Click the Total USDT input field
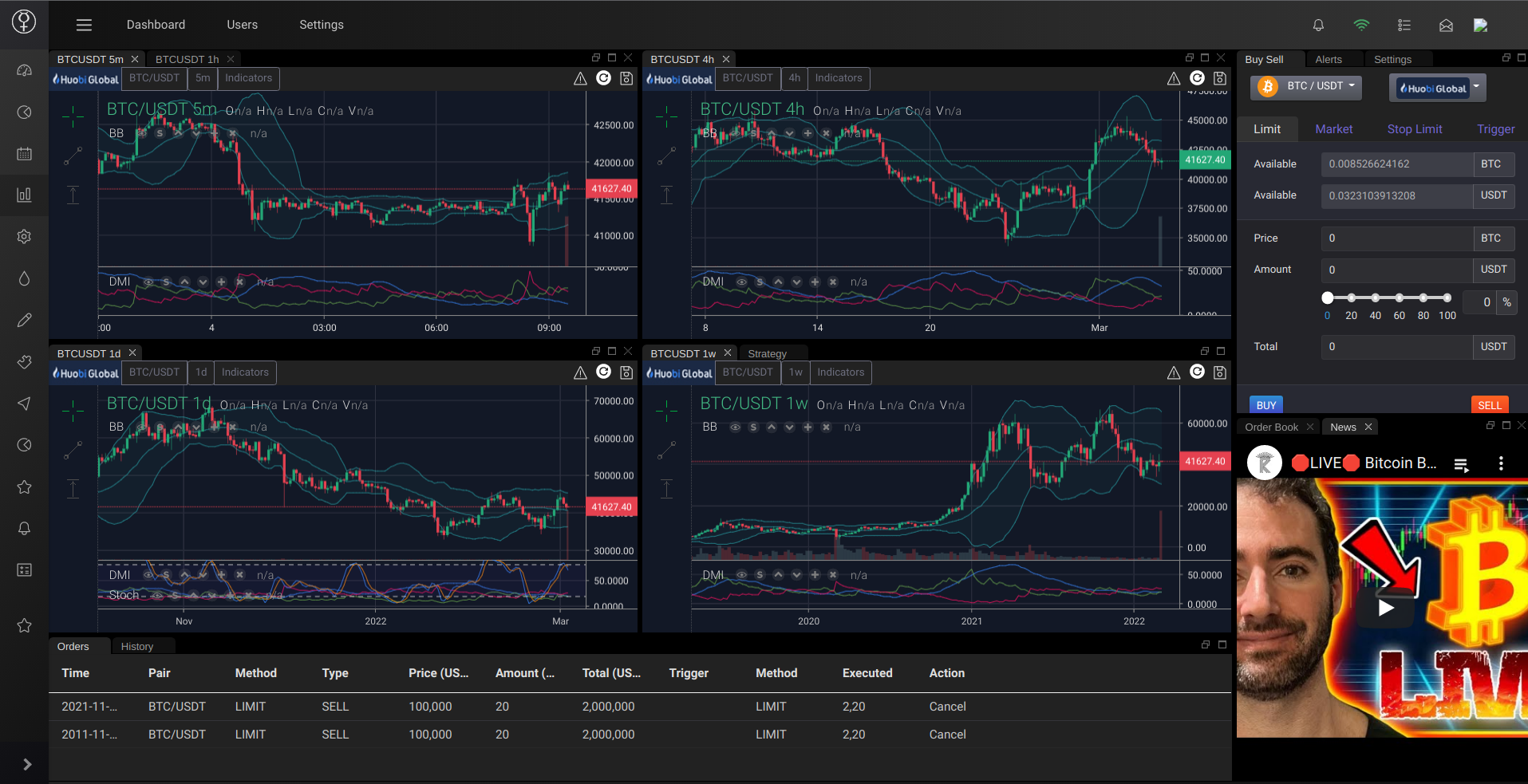Image resolution: width=1528 pixels, height=784 pixels. (1397, 347)
